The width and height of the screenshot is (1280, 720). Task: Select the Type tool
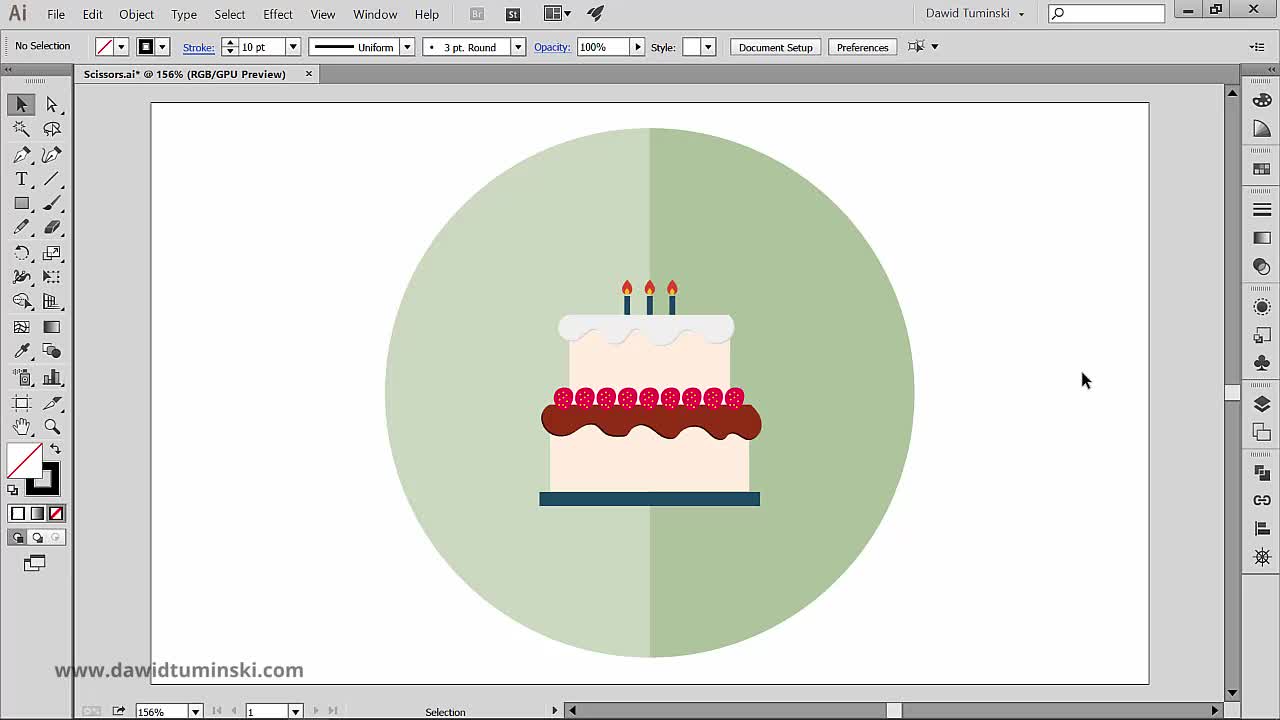coord(21,179)
